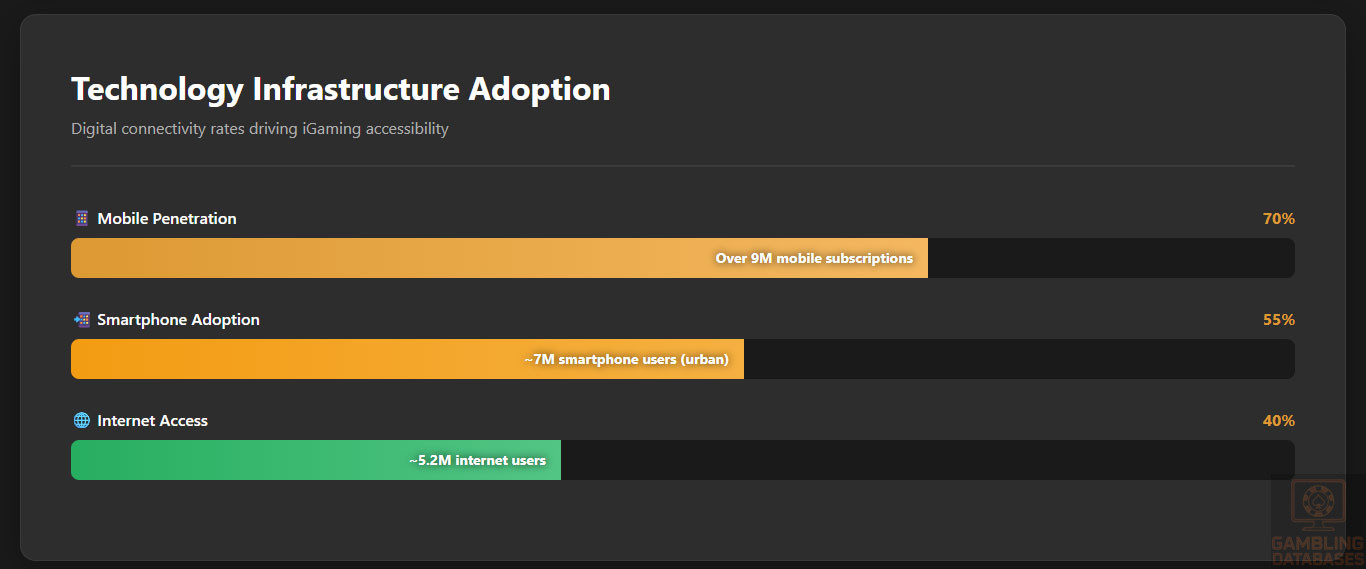The image size is (1366, 569).
Task: Click the 40% value for Internet Access
Action: click(x=1278, y=420)
